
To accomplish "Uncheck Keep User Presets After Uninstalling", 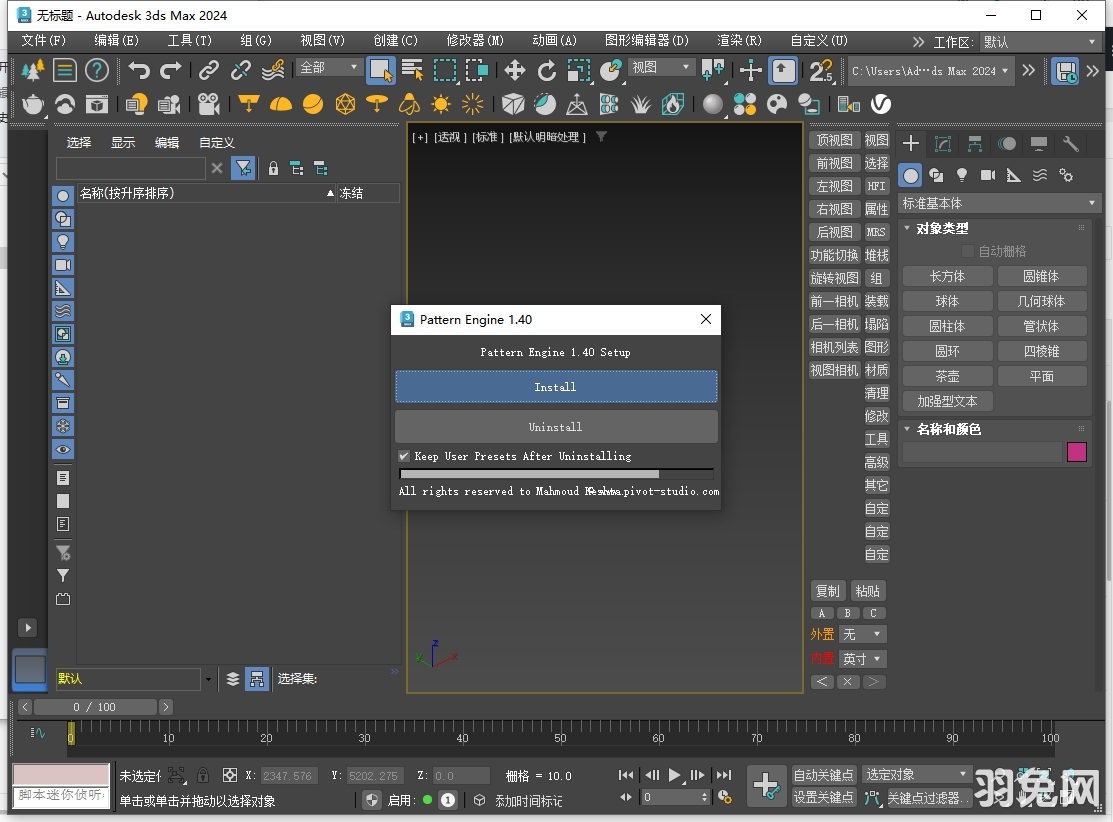I will coord(404,456).
